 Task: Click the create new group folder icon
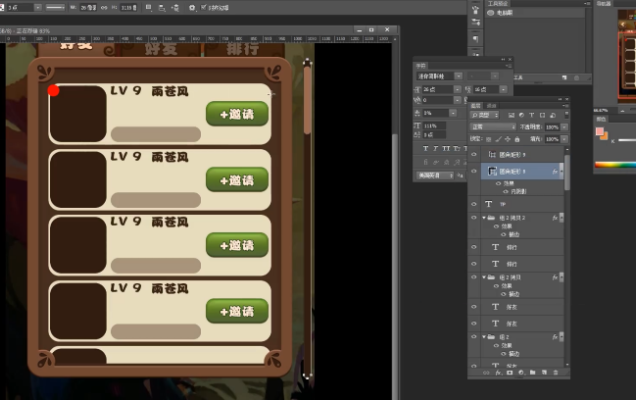(532, 373)
